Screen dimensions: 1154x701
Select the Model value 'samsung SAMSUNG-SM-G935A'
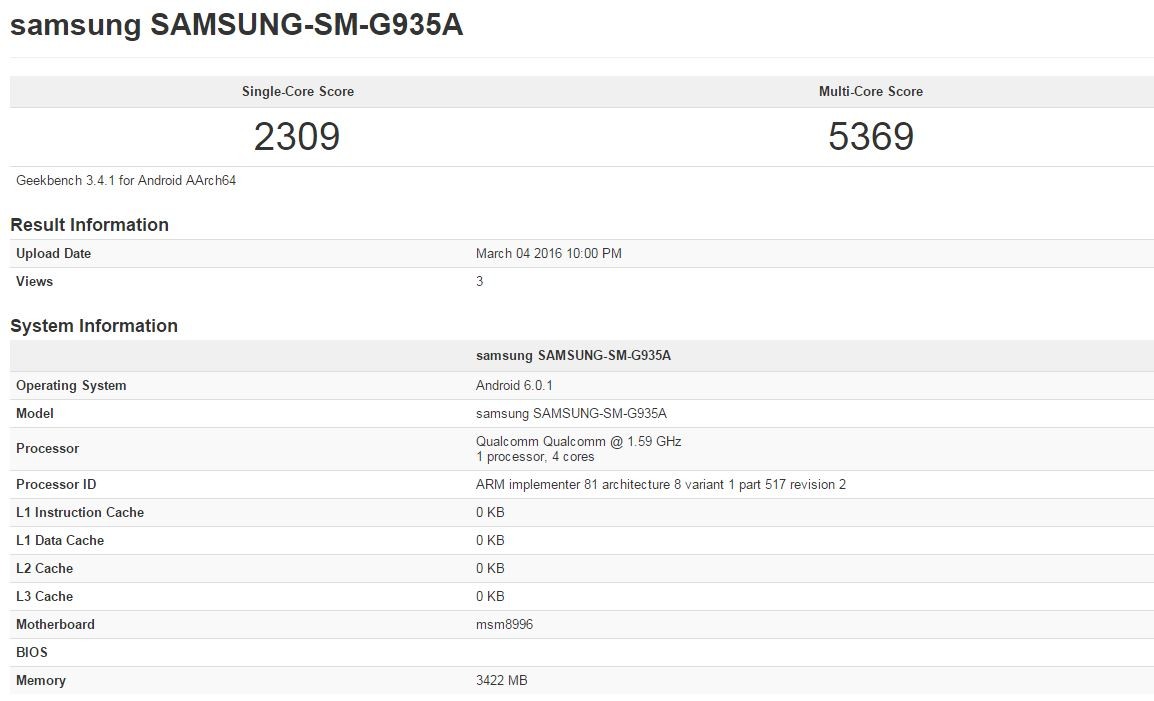571,413
